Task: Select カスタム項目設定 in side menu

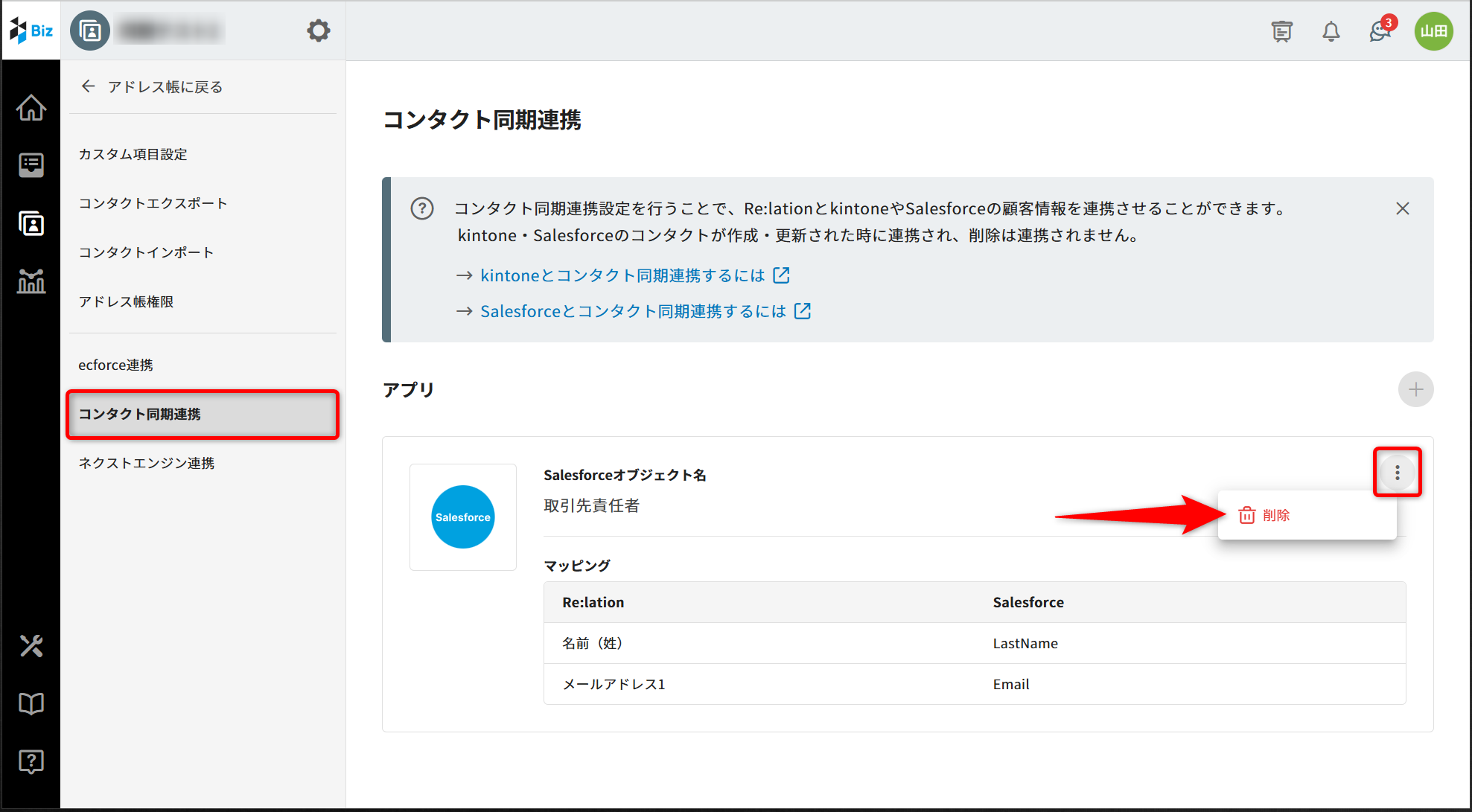Action: [x=133, y=154]
